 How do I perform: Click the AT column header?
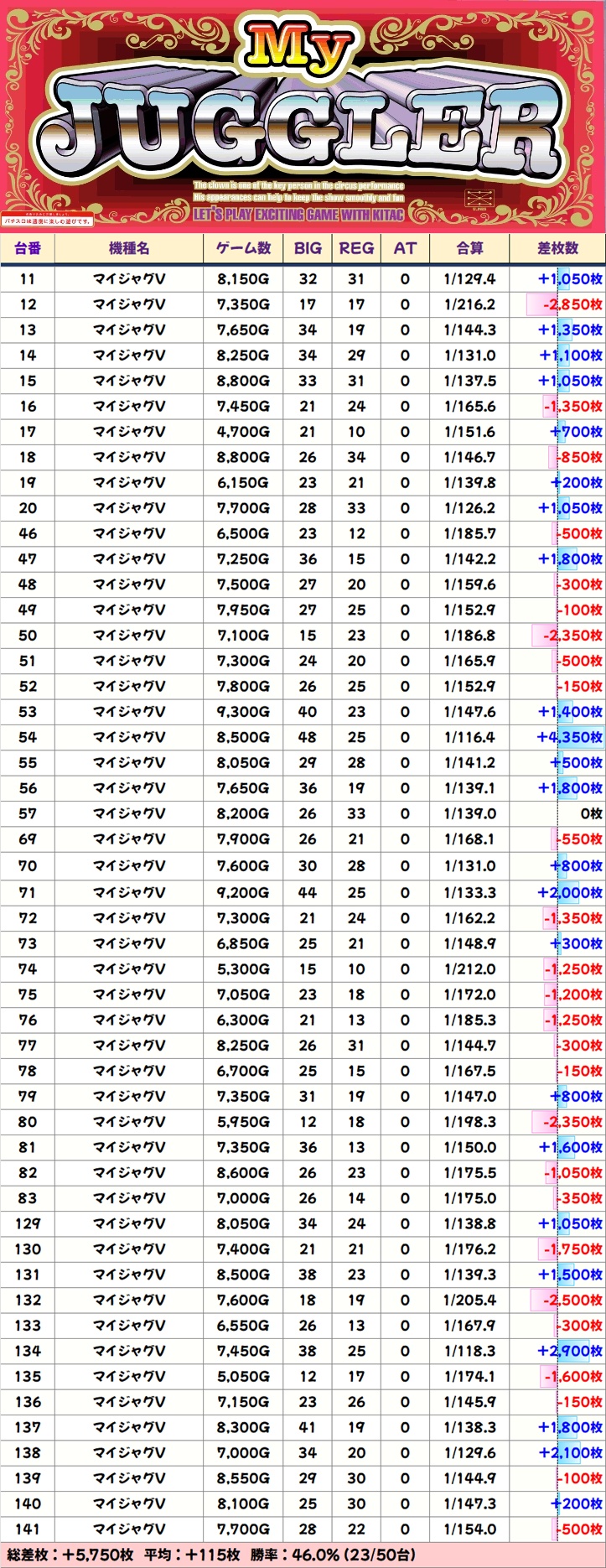pos(405,248)
